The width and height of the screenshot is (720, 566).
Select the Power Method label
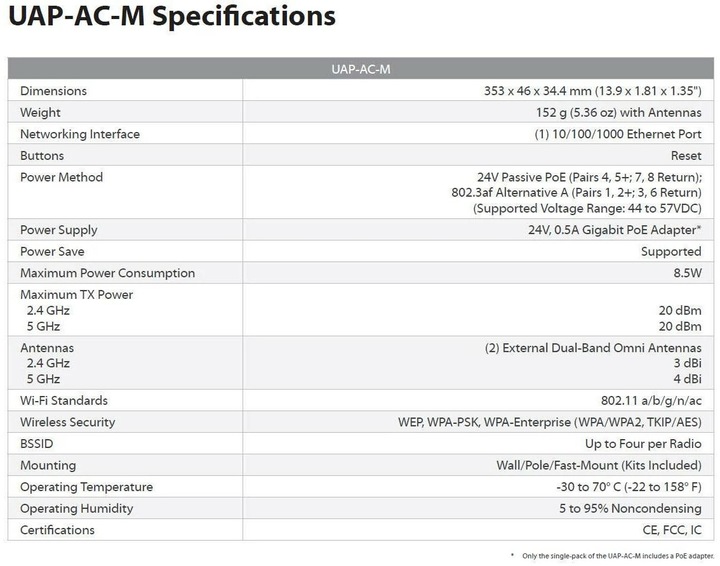coord(62,177)
